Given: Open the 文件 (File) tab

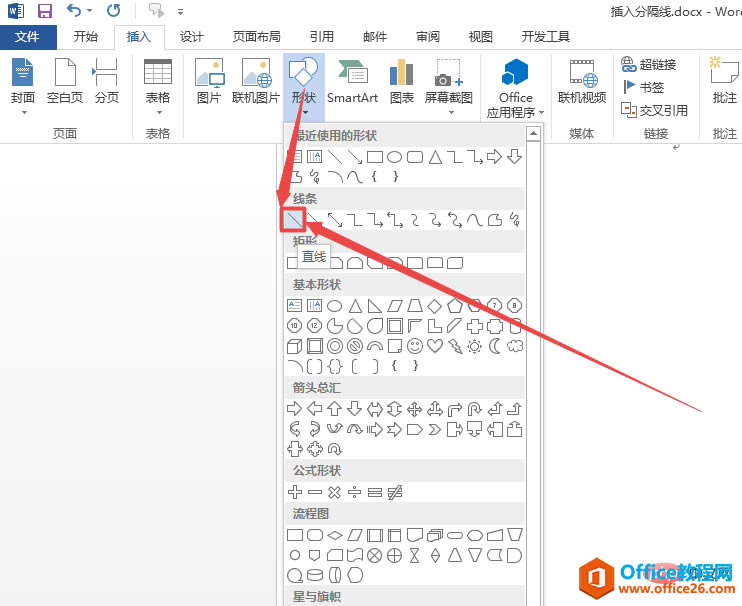Looking at the screenshot, I should [27, 37].
